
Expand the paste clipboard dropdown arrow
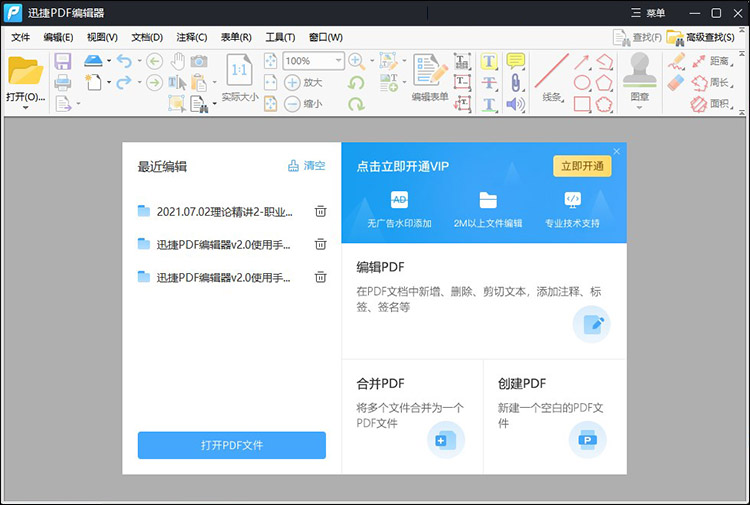(214, 82)
